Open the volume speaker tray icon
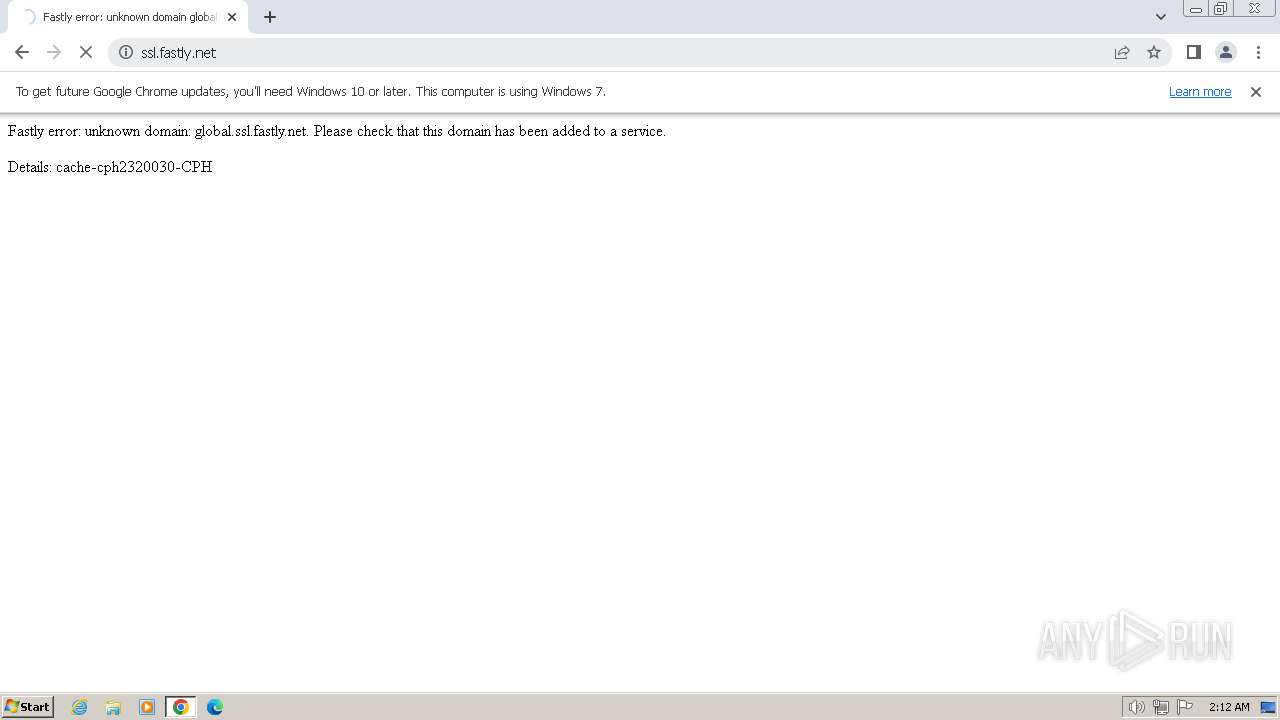Viewport: 1280px width, 720px height. point(1137,707)
